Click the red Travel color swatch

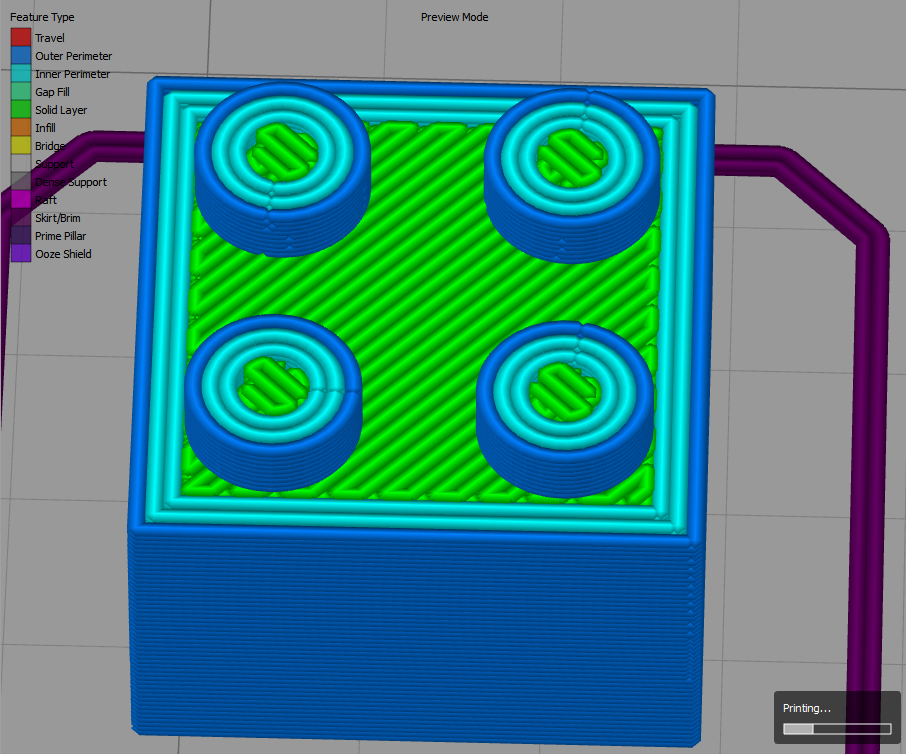[21, 38]
